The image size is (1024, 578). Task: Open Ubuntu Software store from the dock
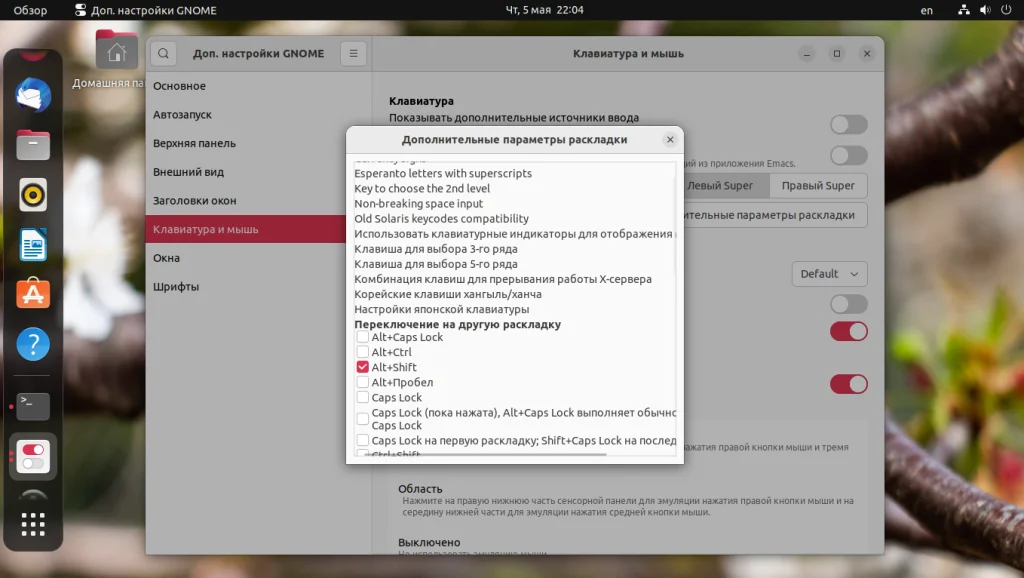(33, 295)
